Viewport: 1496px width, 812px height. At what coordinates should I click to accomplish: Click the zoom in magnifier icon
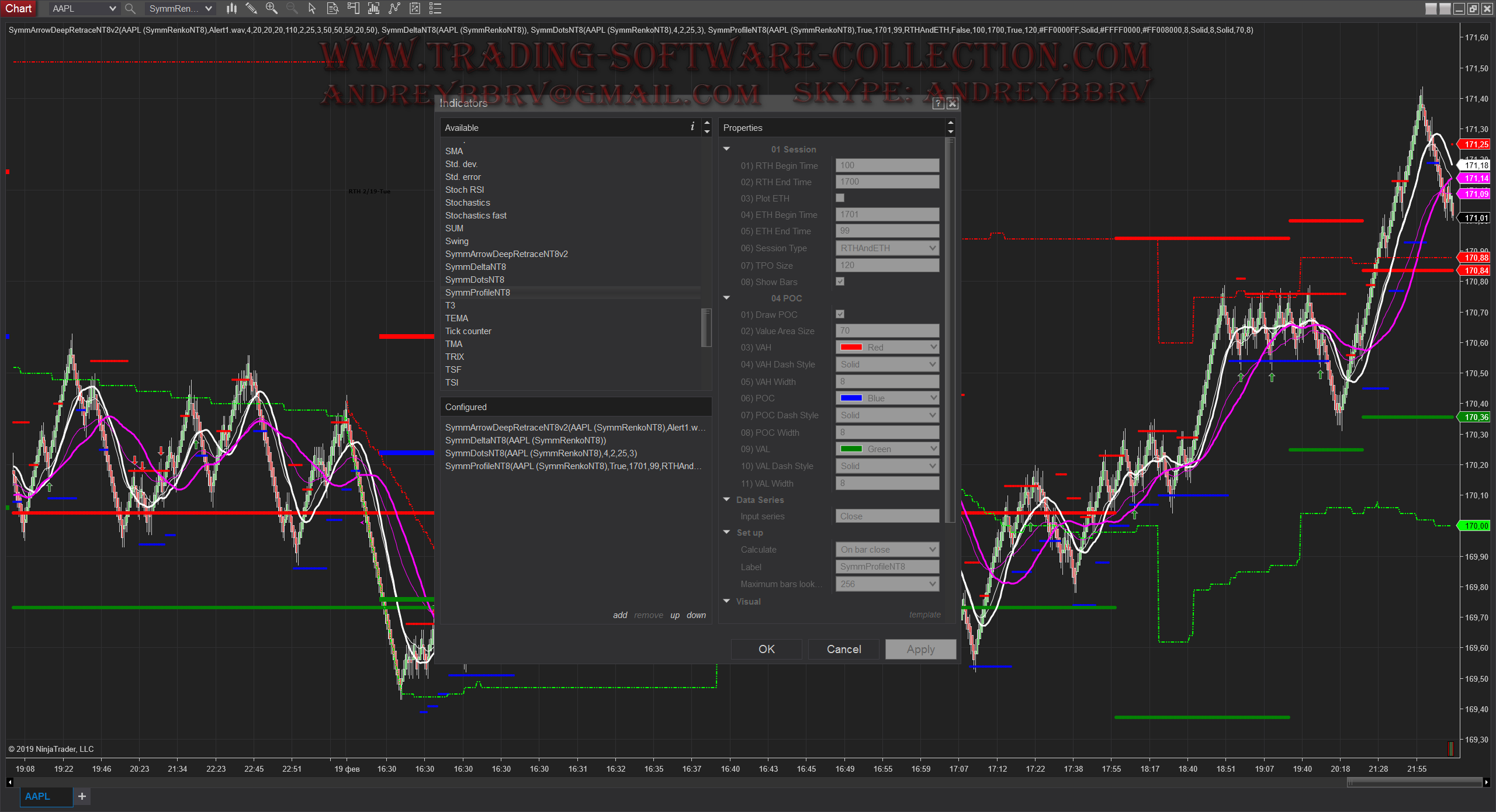point(272,8)
